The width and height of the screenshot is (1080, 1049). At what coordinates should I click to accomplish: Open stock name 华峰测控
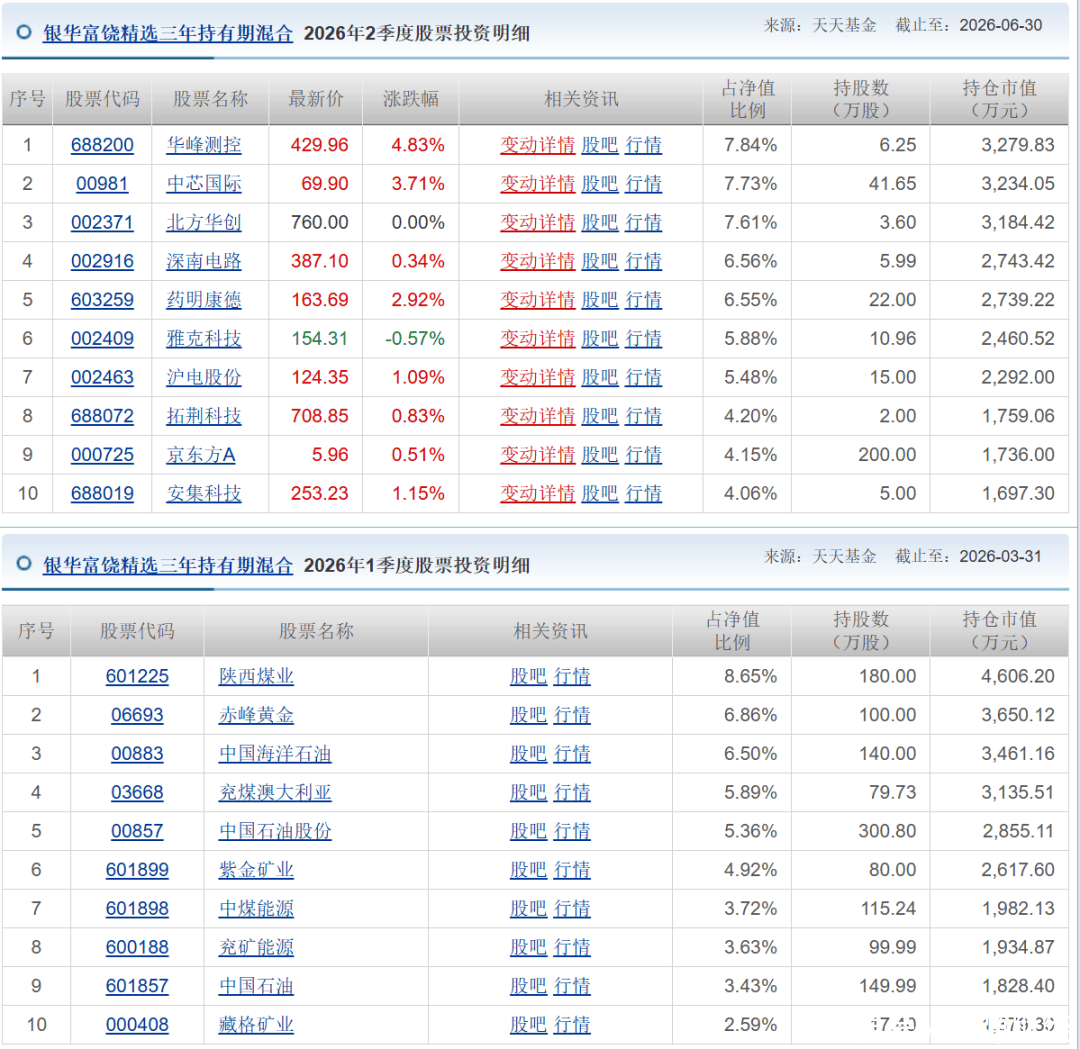204,145
